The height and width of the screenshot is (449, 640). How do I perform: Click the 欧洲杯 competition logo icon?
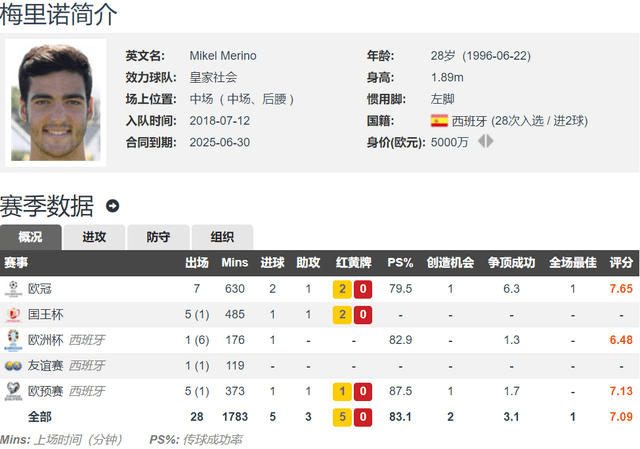pyautogui.click(x=12, y=340)
